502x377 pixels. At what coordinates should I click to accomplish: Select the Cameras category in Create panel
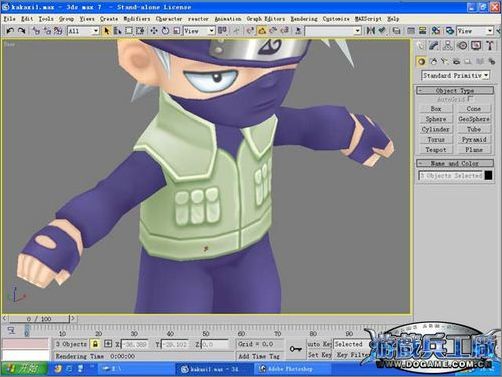pyautogui.click(x=456, y=61)
